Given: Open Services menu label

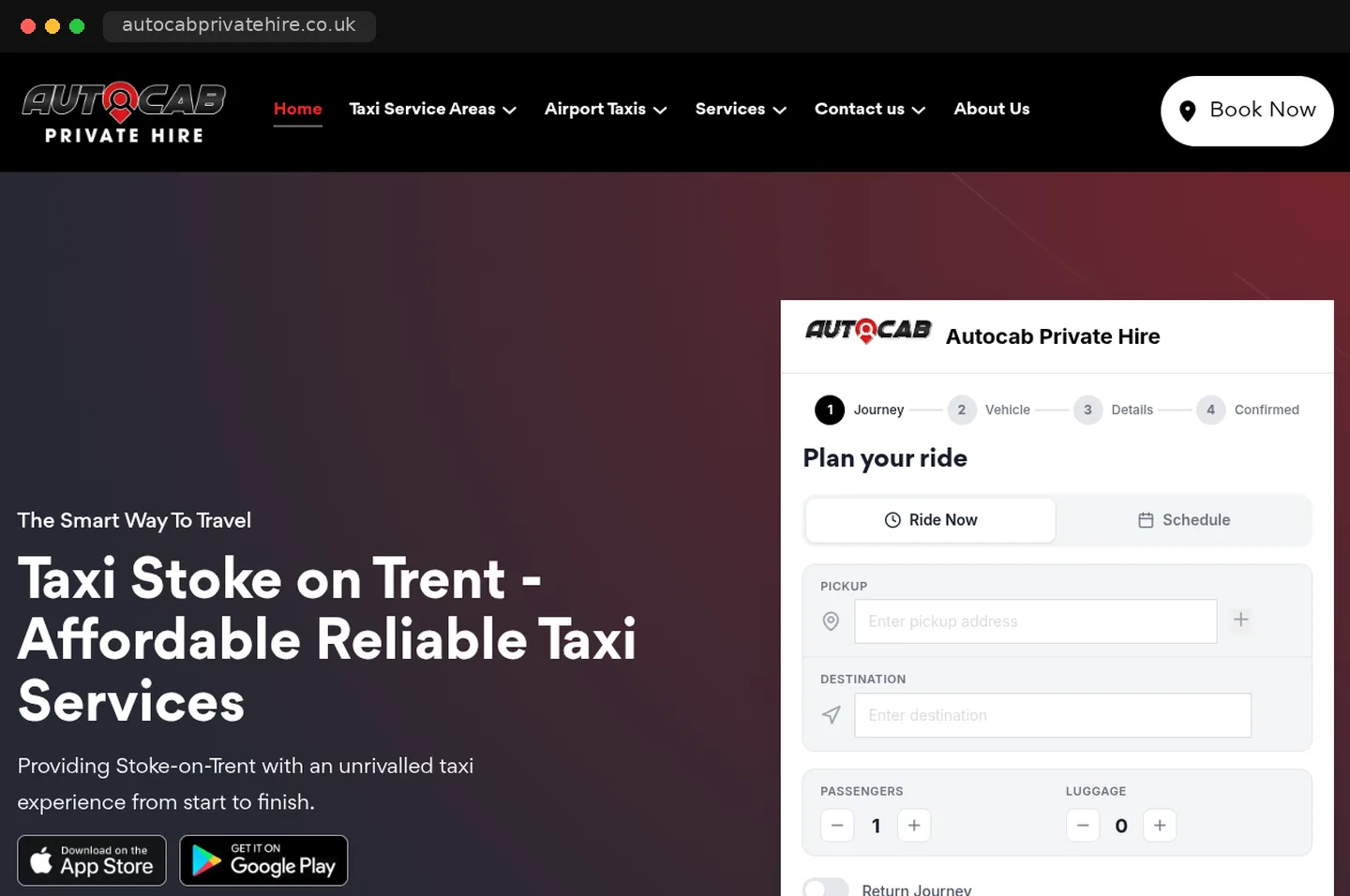Looking at the screenshot, I should [x=730, y=109].
